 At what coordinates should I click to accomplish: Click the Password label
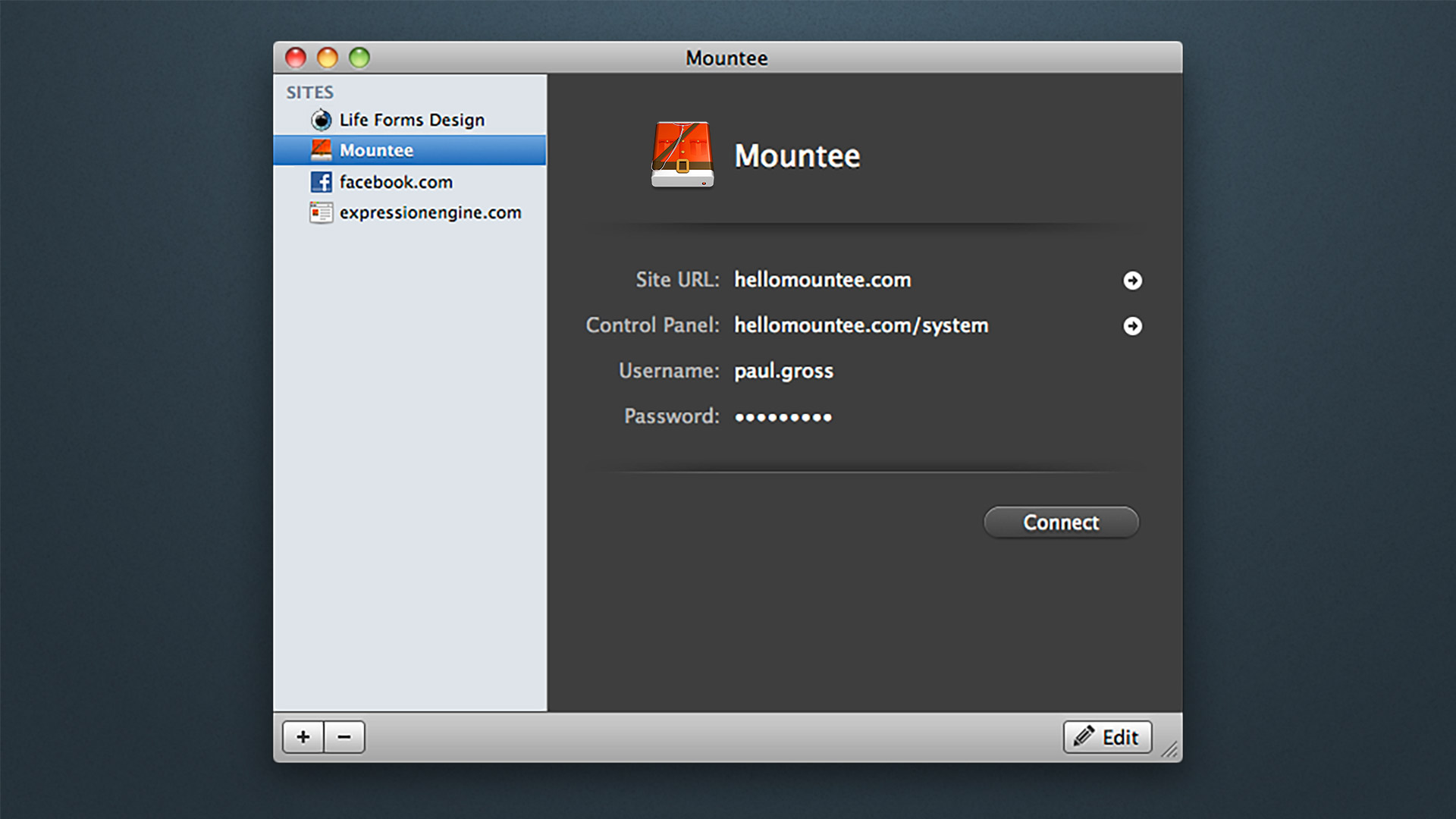coord(671,416)
